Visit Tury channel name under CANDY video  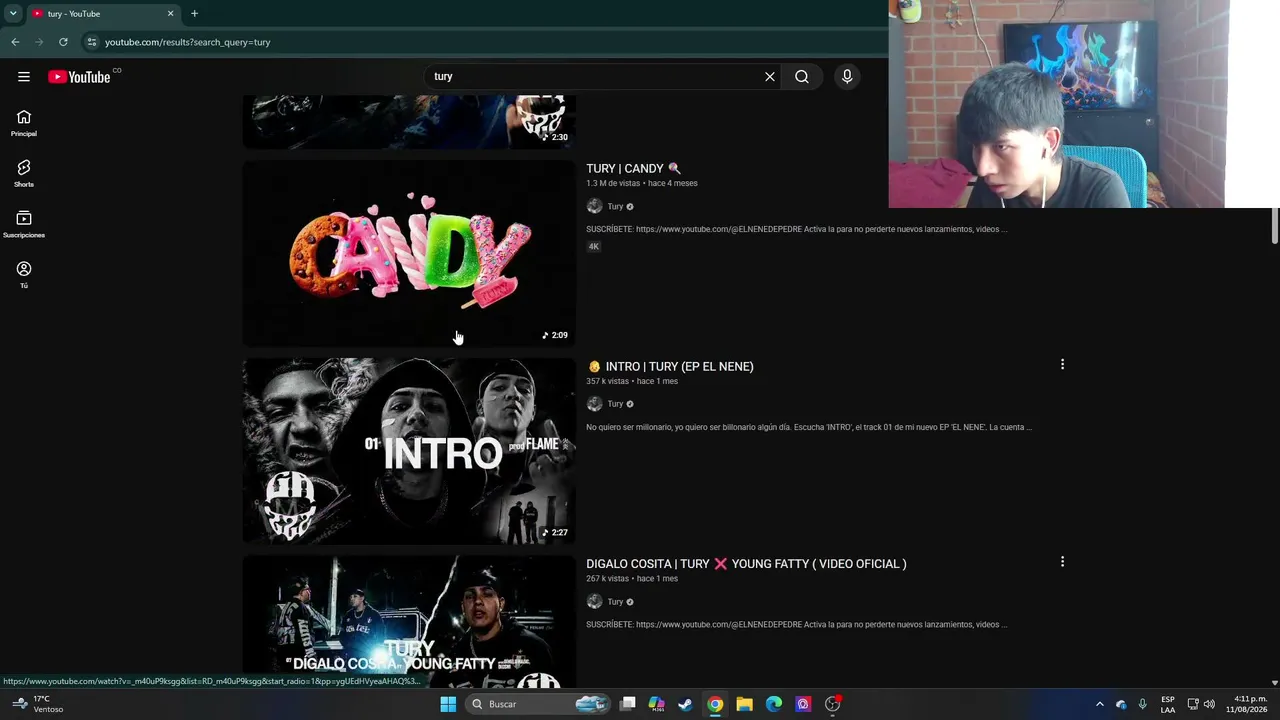tap(615, 207)
